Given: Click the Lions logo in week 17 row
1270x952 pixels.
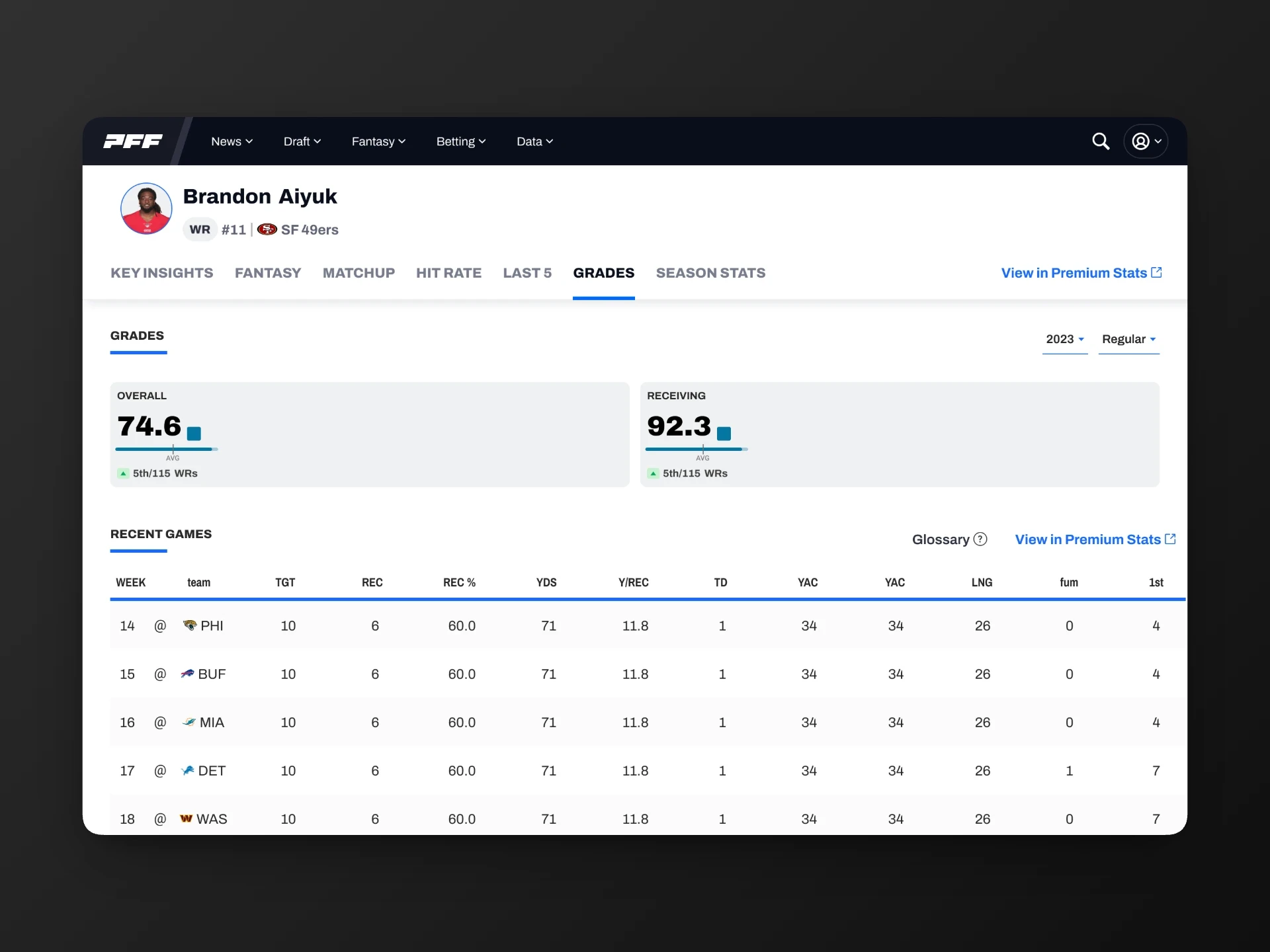Looking at the screenshot, I should (x=187, y=770).
